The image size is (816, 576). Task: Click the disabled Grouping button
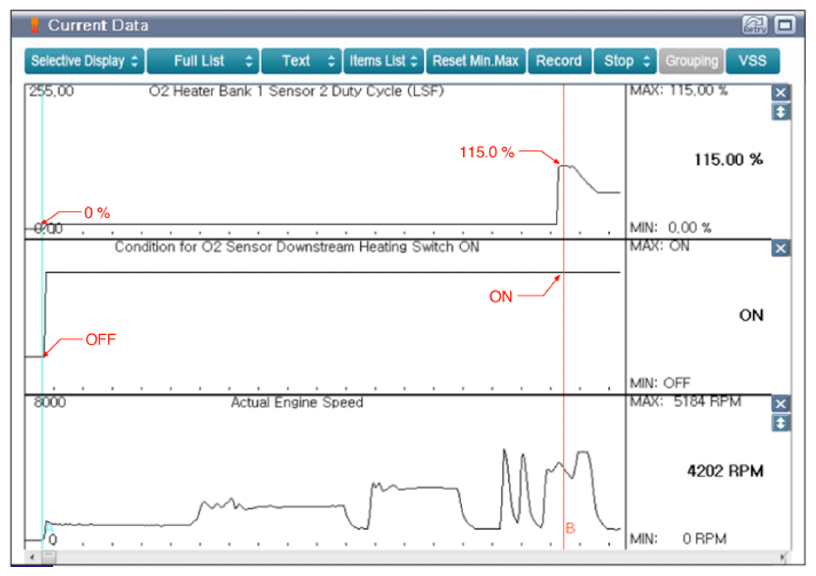(691, 61)
